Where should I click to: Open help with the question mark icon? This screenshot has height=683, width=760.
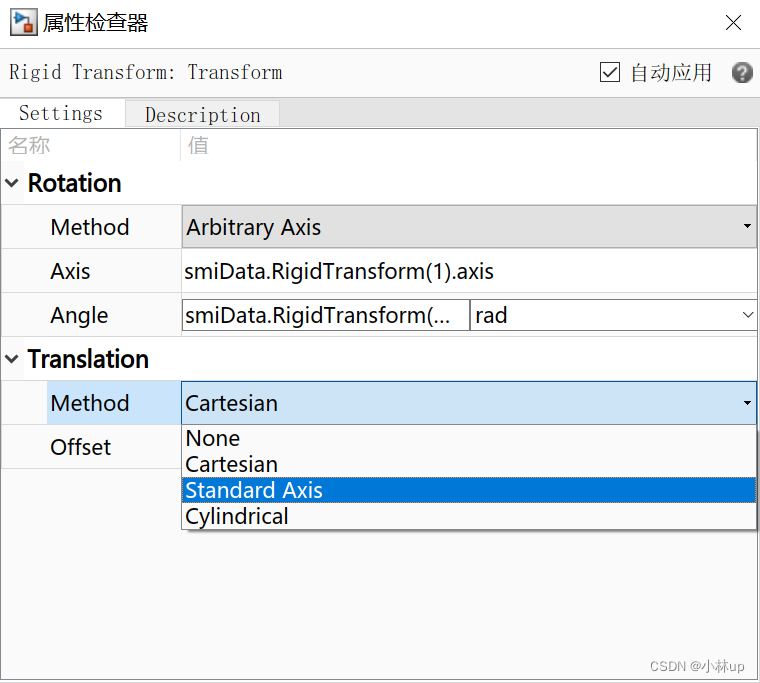pos(742,73)
